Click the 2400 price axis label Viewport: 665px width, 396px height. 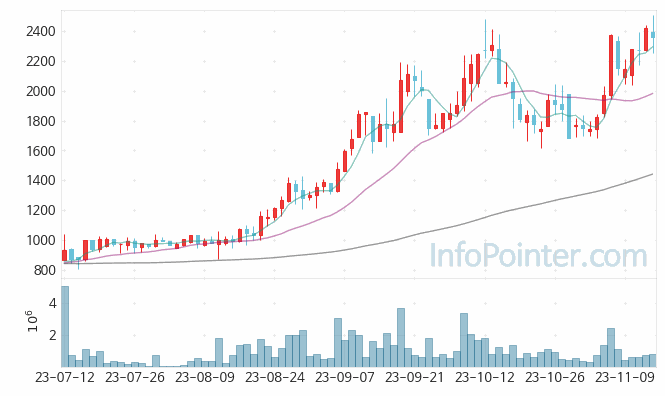click(41, 31)
